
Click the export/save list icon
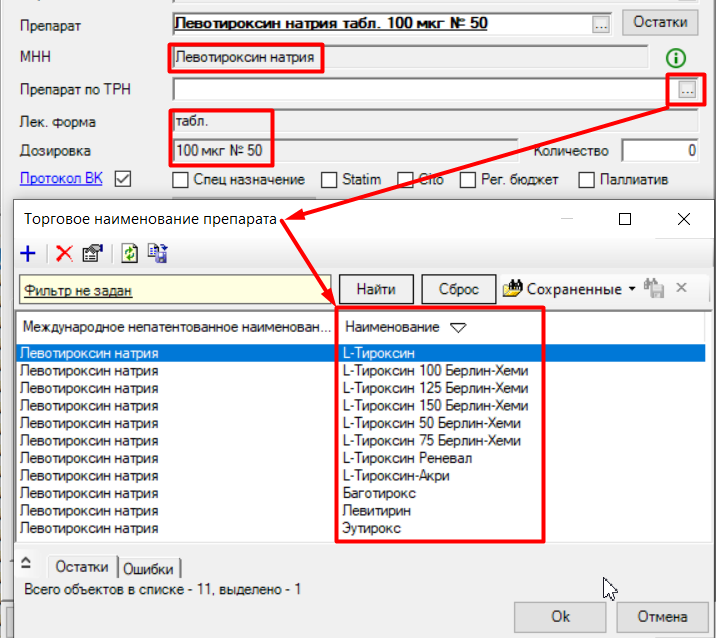tap(158, 253)
